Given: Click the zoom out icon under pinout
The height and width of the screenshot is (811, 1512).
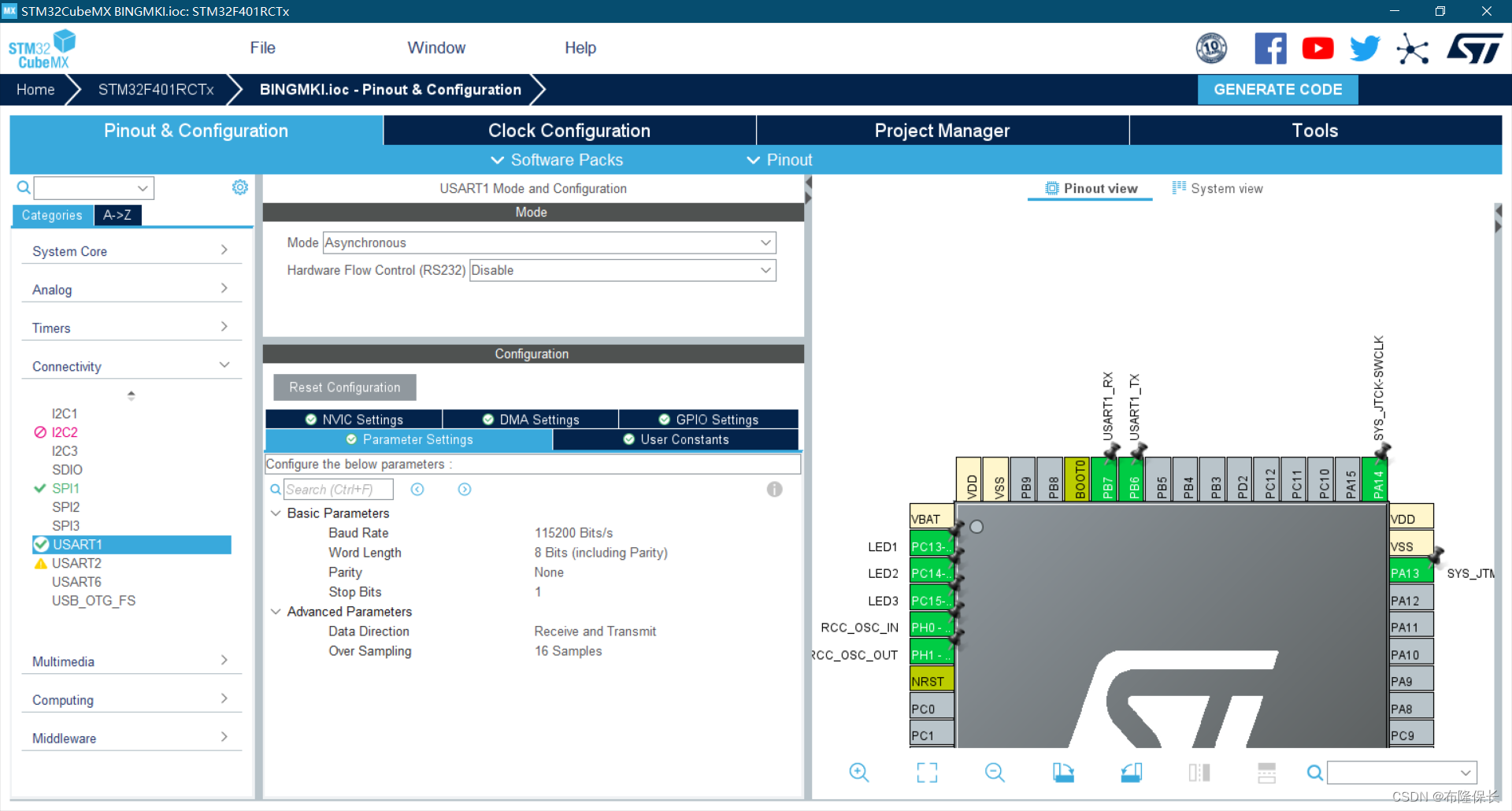Looking at the screenshot, I should pos(995,772).
